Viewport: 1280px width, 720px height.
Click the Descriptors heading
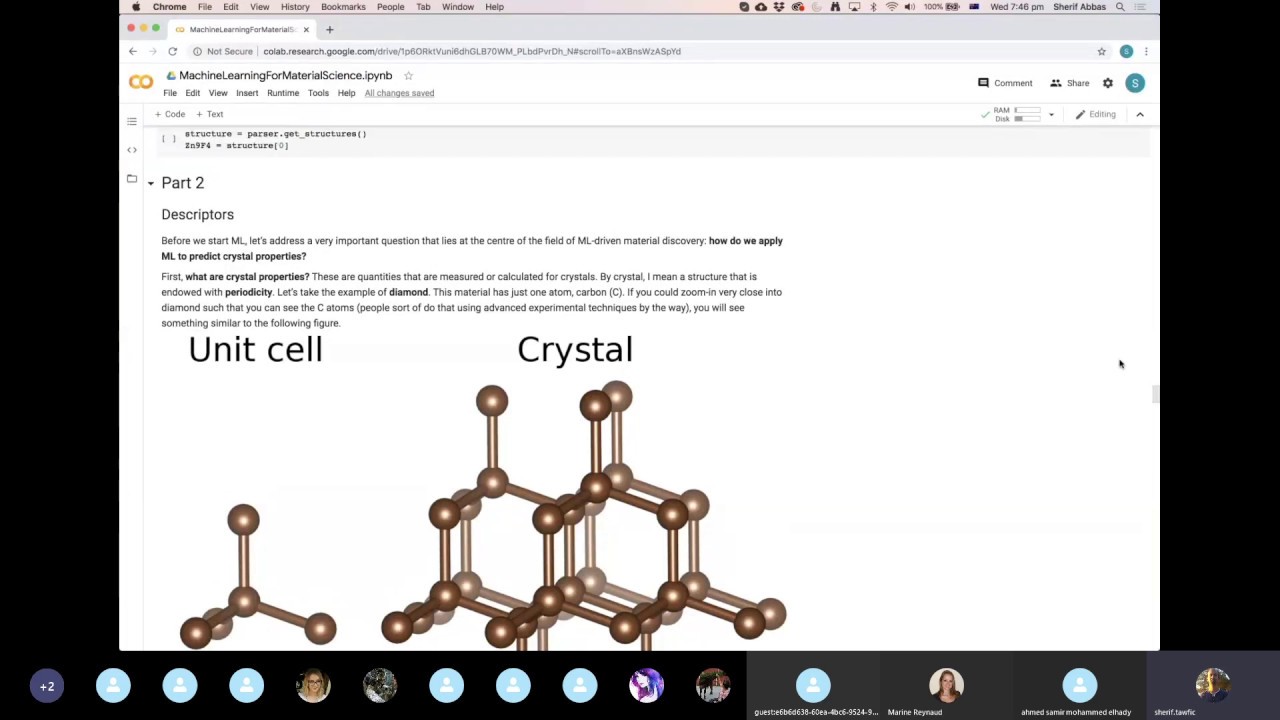197,215
